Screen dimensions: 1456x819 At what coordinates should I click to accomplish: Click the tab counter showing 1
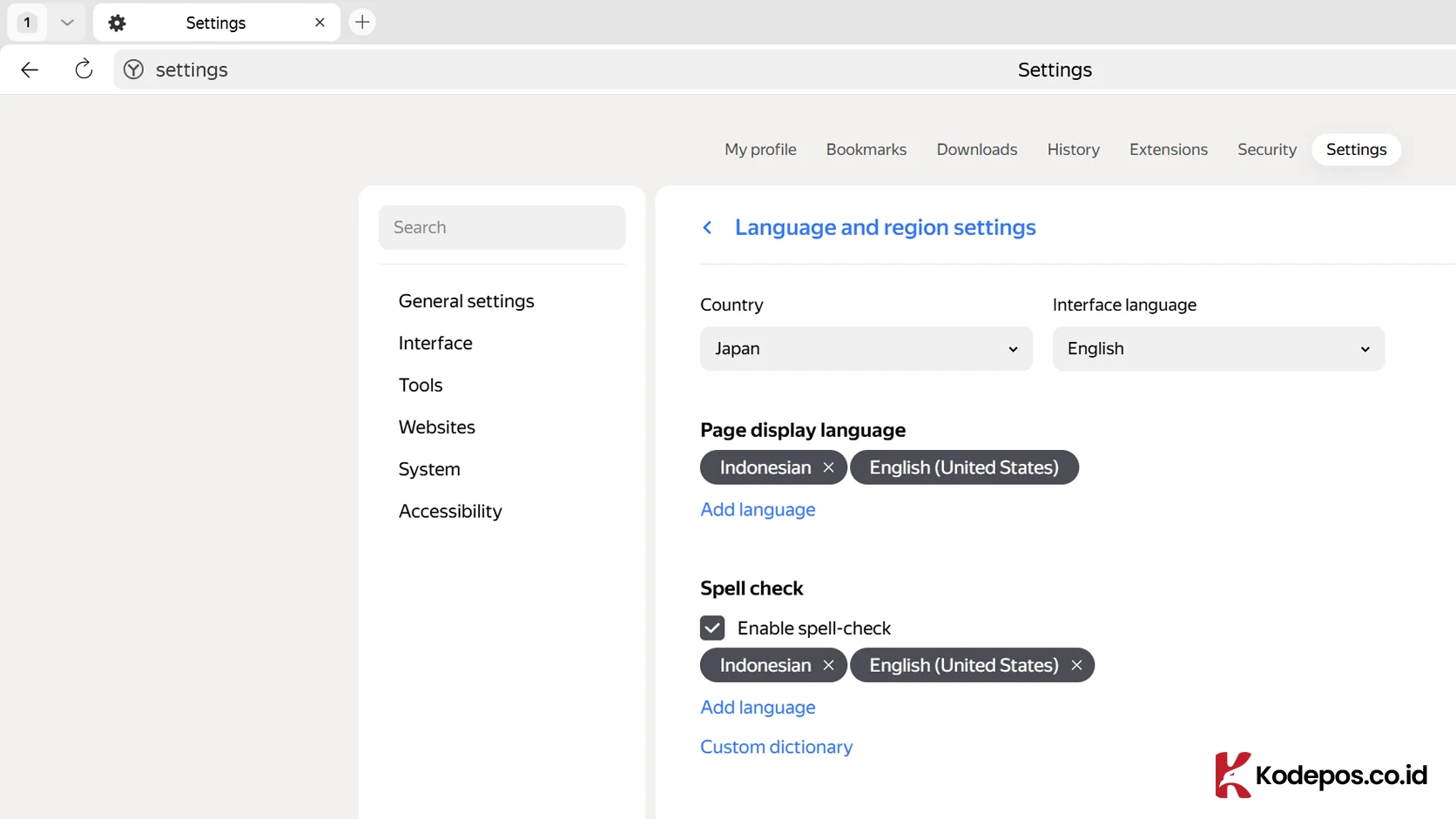pyautogui.click(x=27, y=23)
